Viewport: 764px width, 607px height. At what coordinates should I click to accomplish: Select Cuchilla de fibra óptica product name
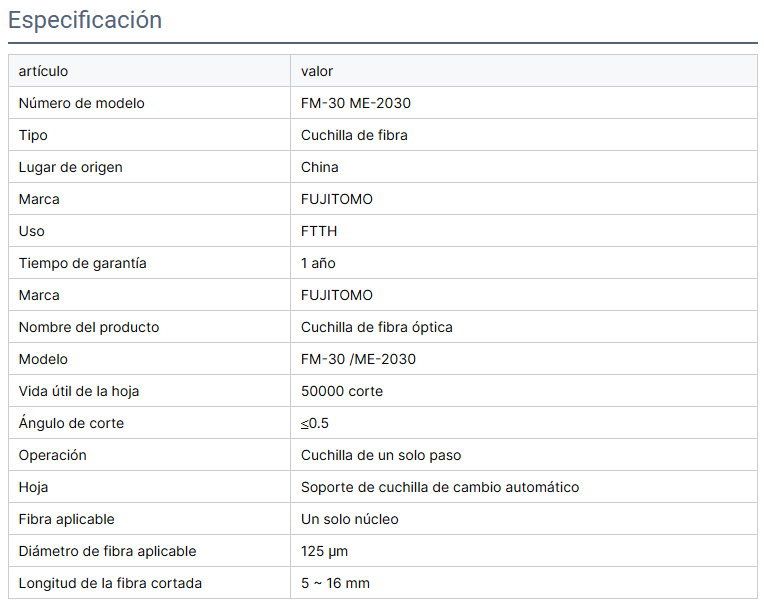377,327
